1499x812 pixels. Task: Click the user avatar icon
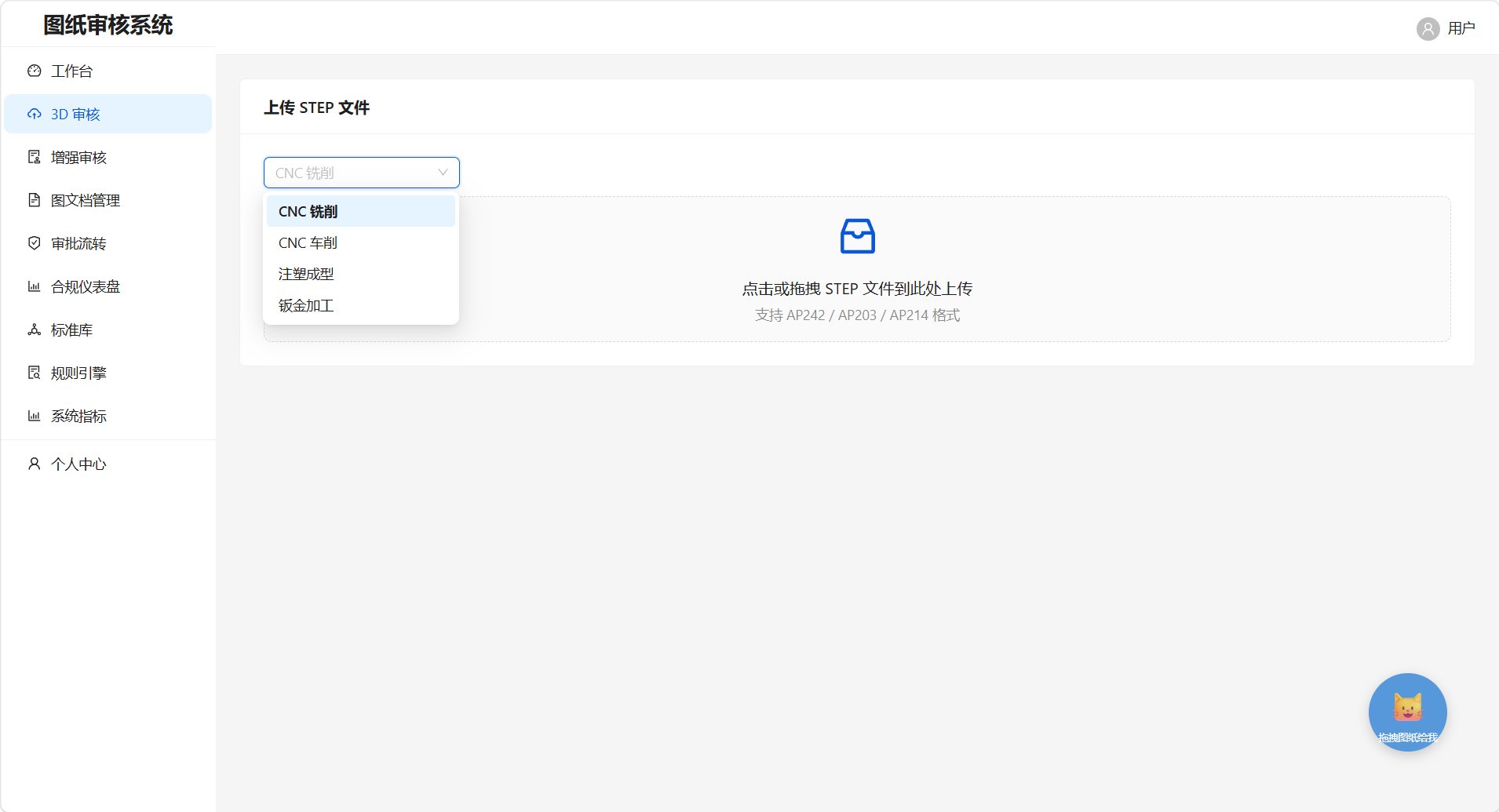click(1428, 29)
